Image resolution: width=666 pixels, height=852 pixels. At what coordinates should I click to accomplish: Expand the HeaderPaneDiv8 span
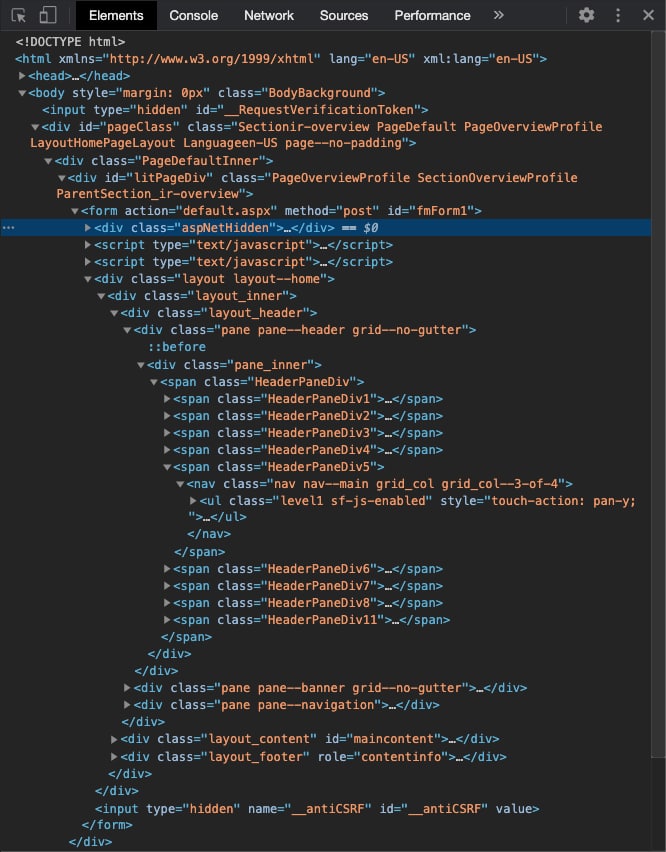click(x=167, y=603)
